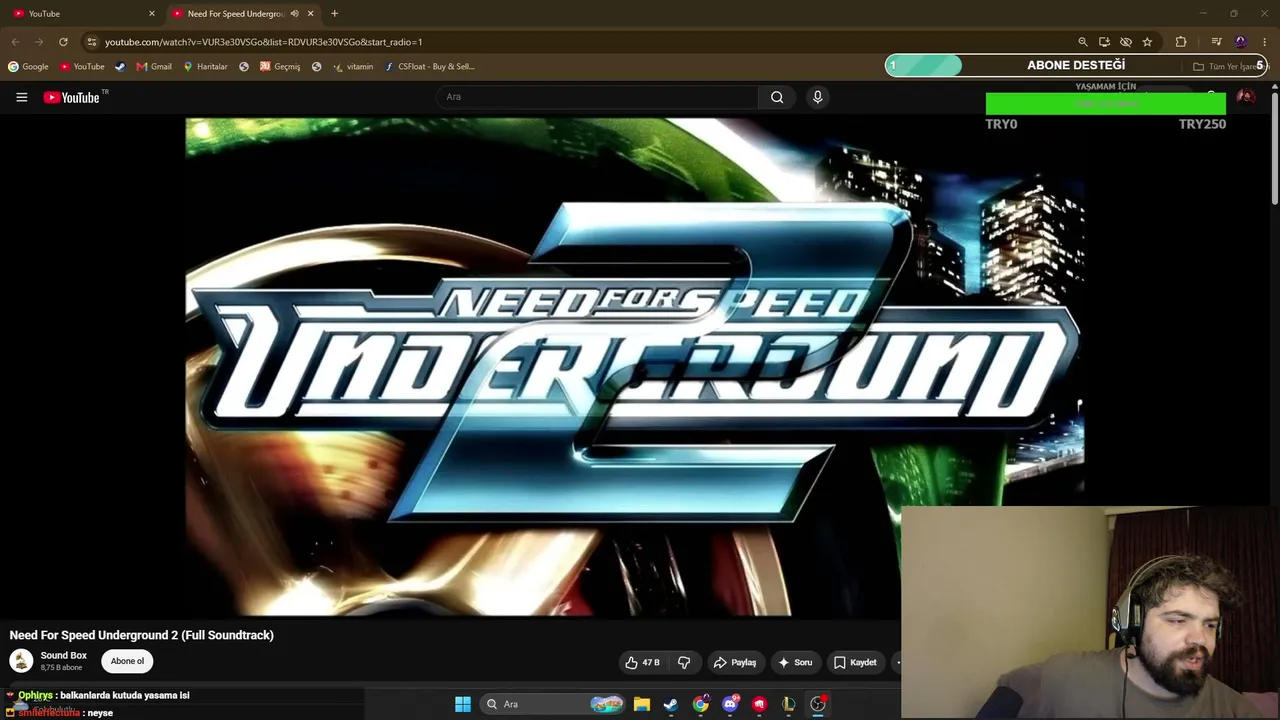Bookmark this page with the star
Screen dimensions: 1280x720
[1147, 42]
